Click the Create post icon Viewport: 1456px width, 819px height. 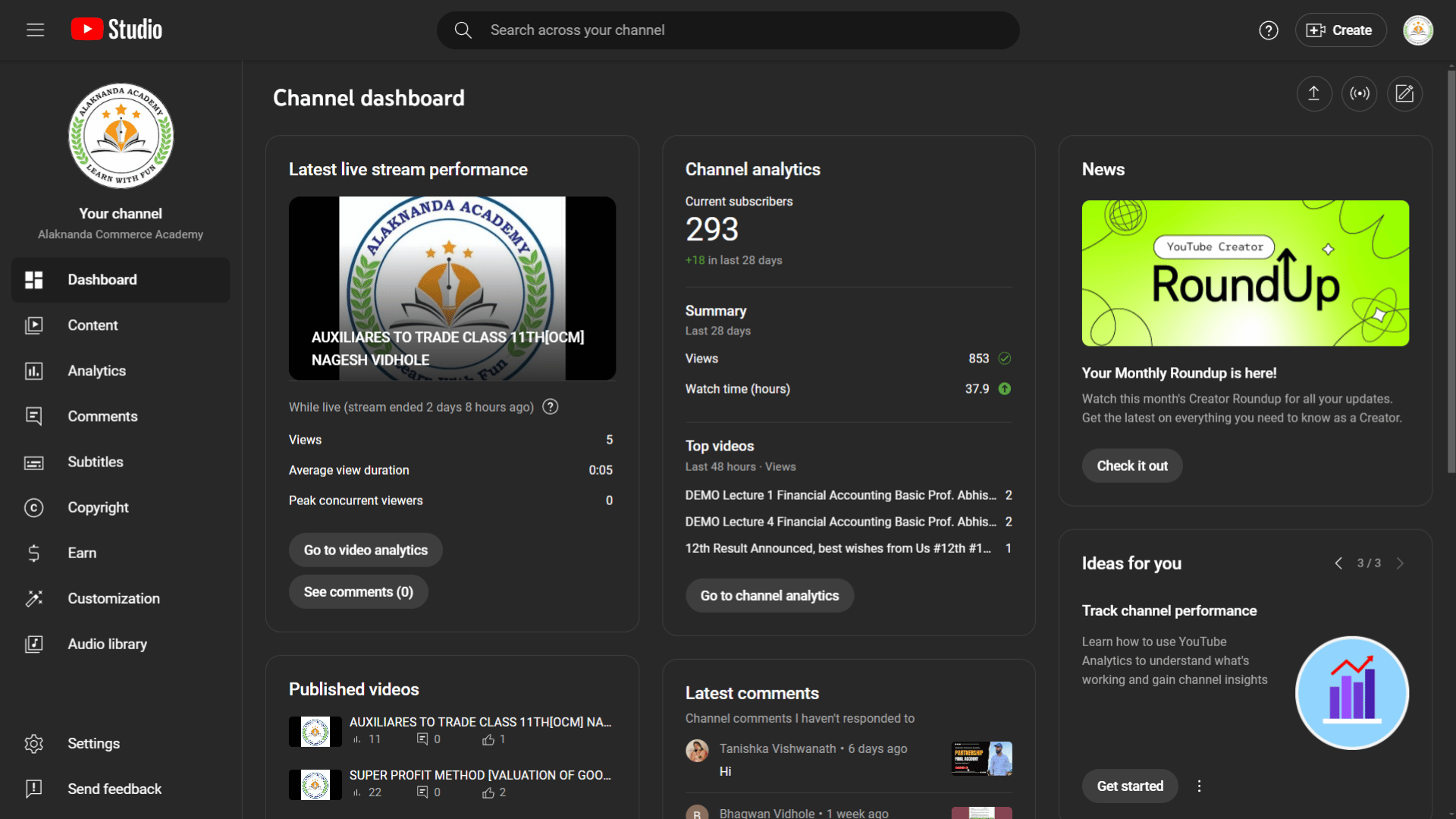(1404, 93)
